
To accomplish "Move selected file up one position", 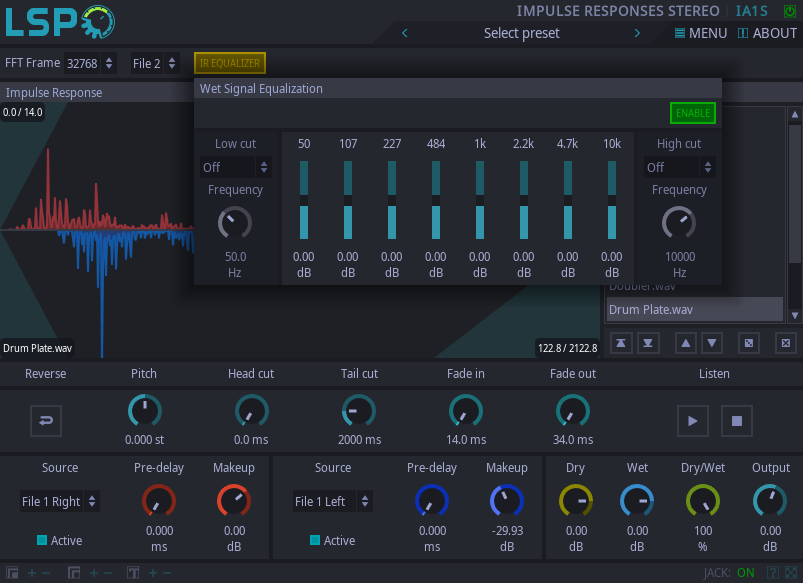I will 686,343.
